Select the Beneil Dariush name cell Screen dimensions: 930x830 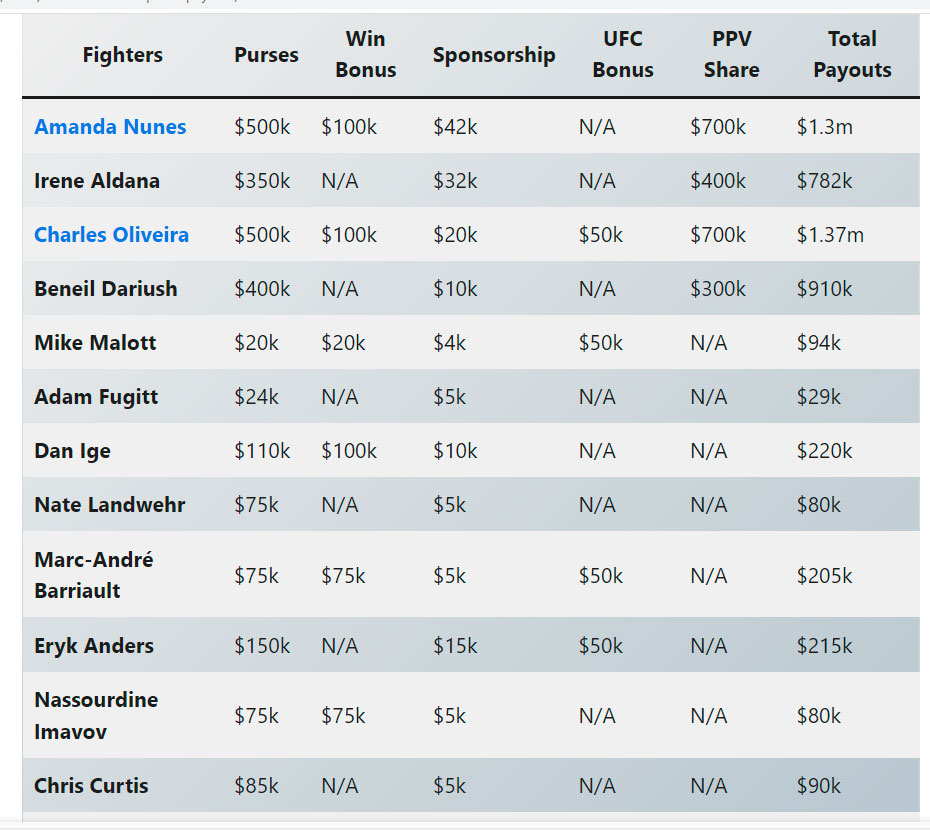106,289
